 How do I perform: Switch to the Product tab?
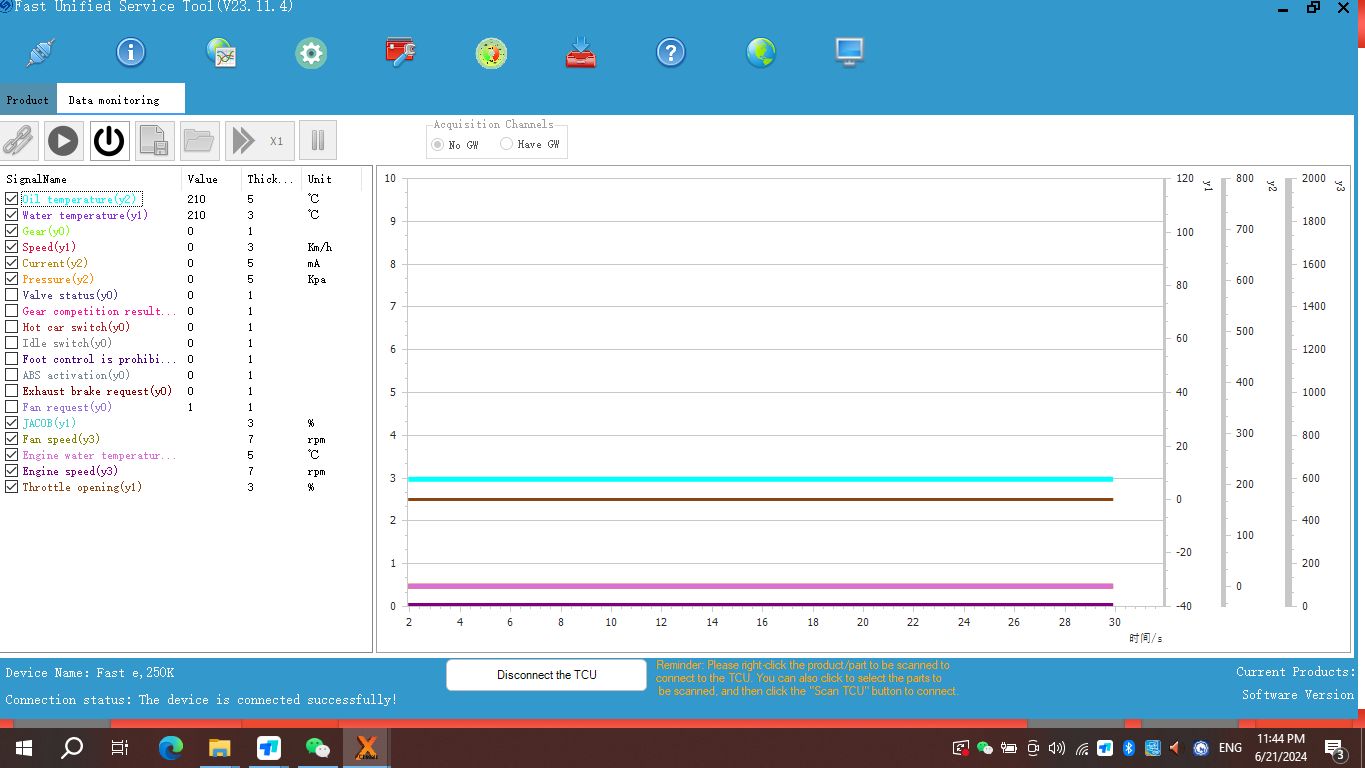(x=27, y=100)
